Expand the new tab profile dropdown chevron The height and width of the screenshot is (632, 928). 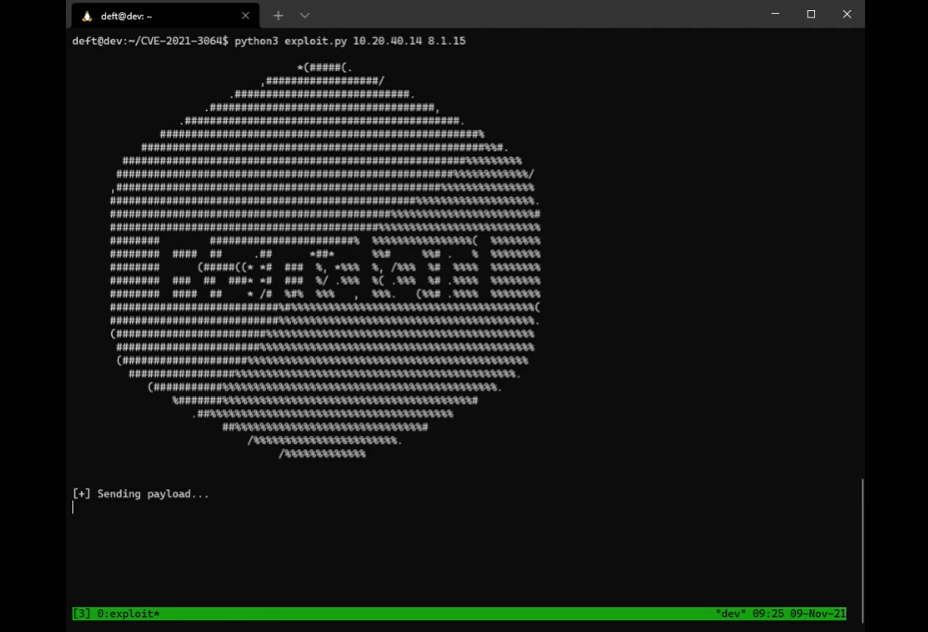click(305, 16)
